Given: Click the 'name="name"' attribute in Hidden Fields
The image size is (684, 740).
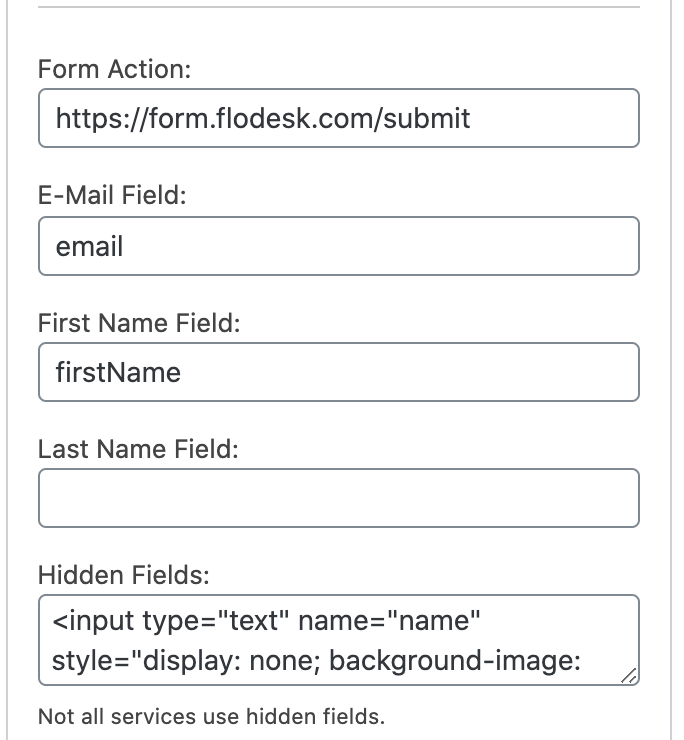Looking at the screenshot, I should coord(390,623).
